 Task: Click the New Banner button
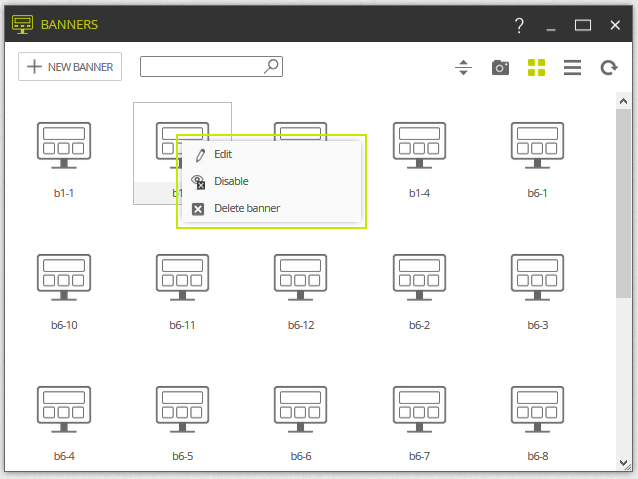[70, 66]
